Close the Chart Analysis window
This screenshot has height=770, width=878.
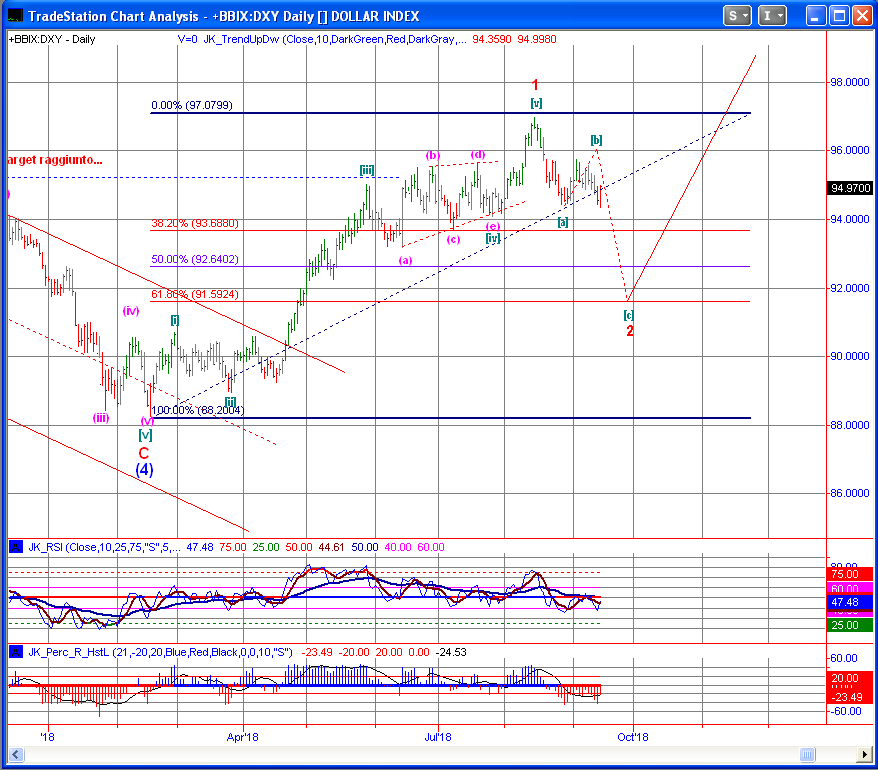(862, 15)
